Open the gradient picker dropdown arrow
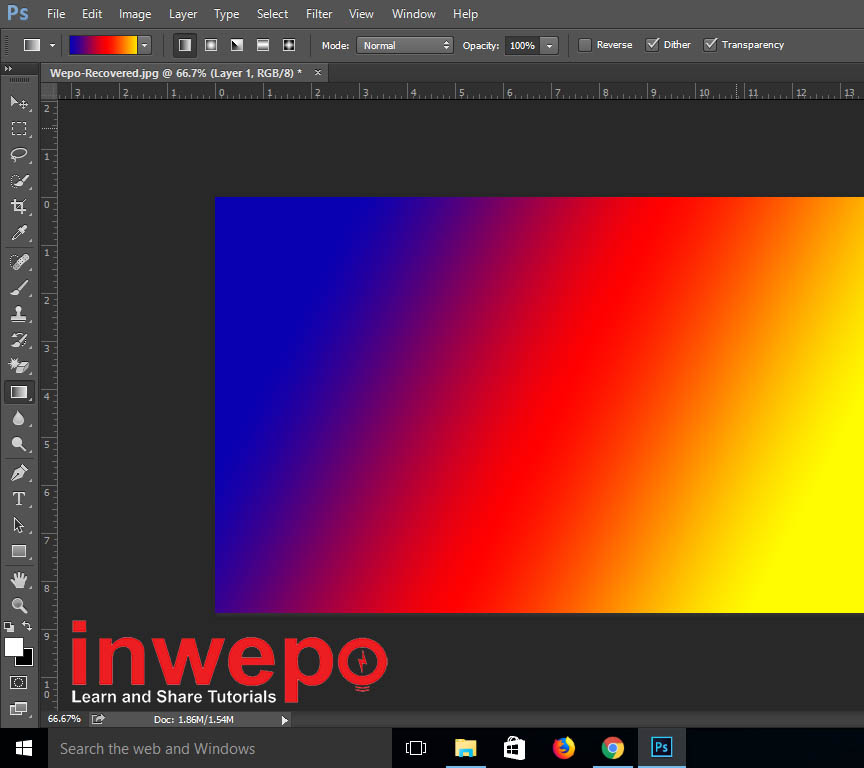 (x=145, y=45)
